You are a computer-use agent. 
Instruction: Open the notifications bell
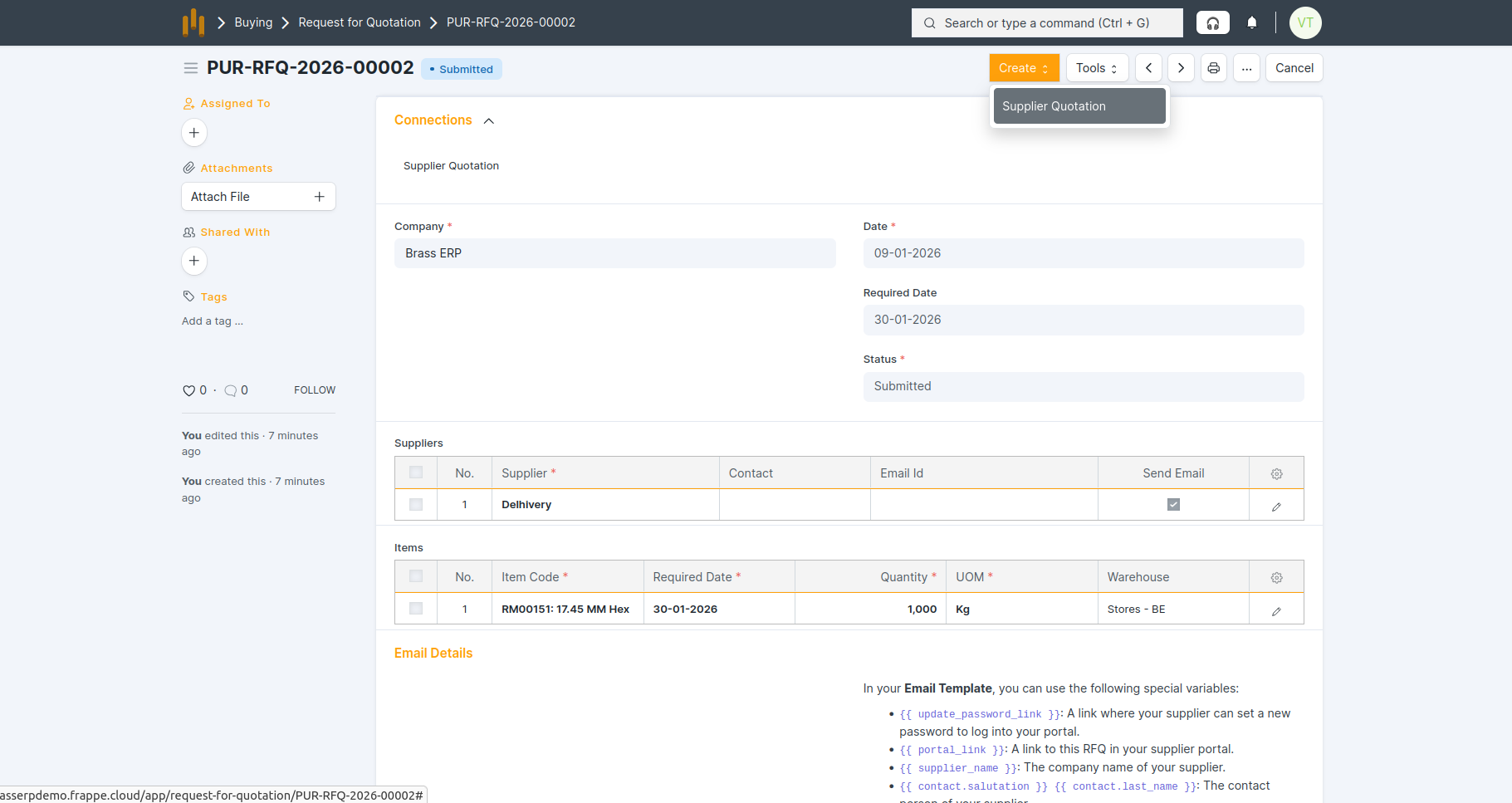(x=1251, y=23)
